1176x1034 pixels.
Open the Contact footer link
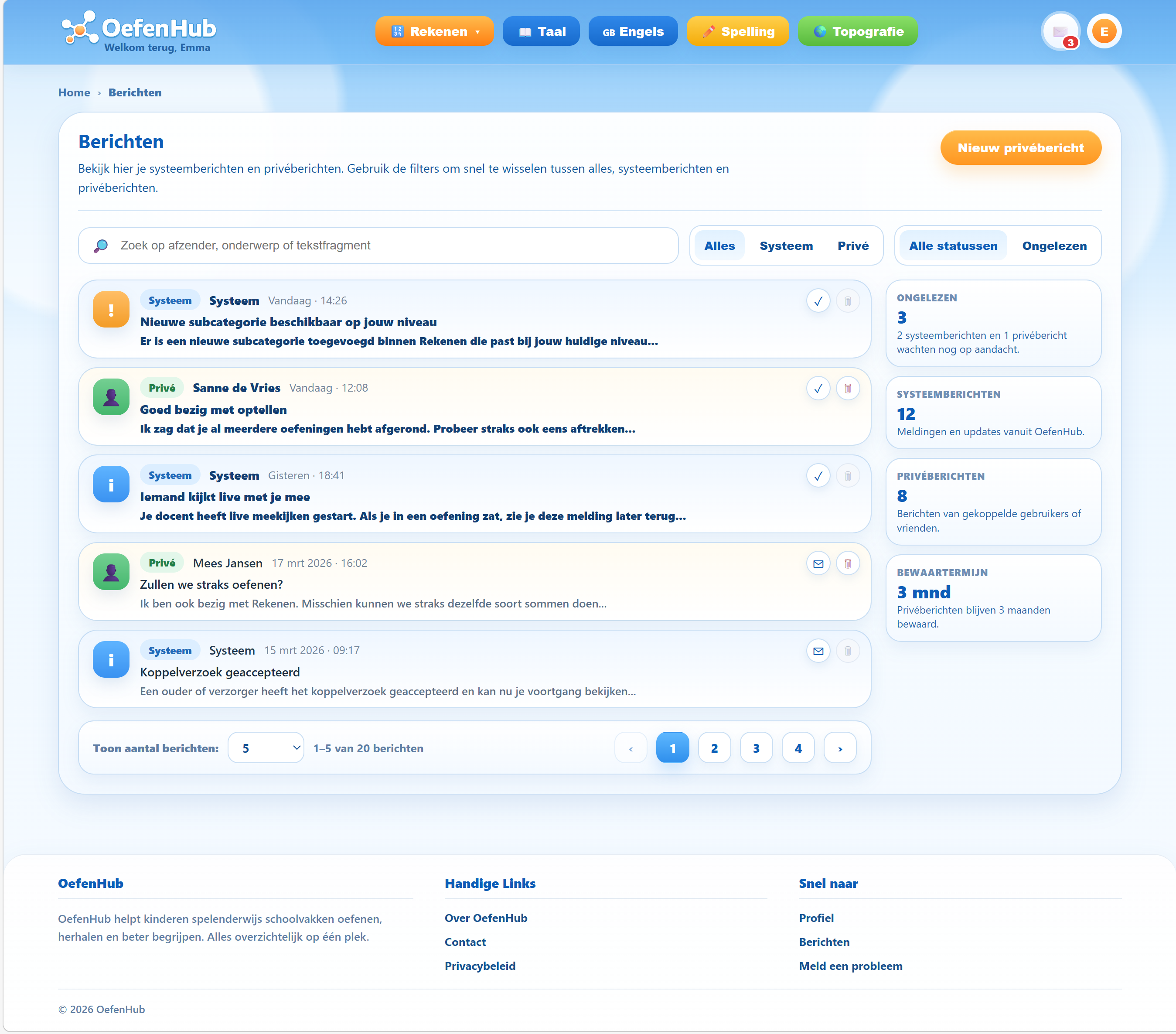coord(465,942)
